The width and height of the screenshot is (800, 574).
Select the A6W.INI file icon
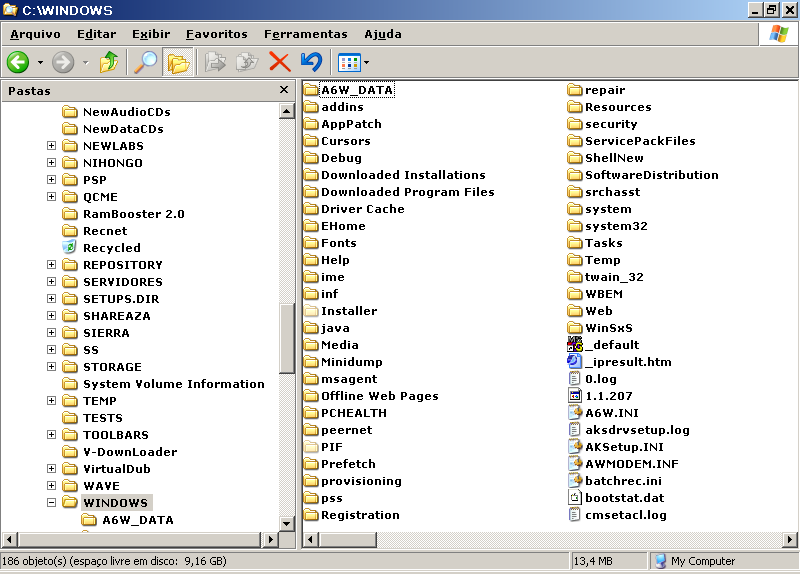[x=574, y=413]
